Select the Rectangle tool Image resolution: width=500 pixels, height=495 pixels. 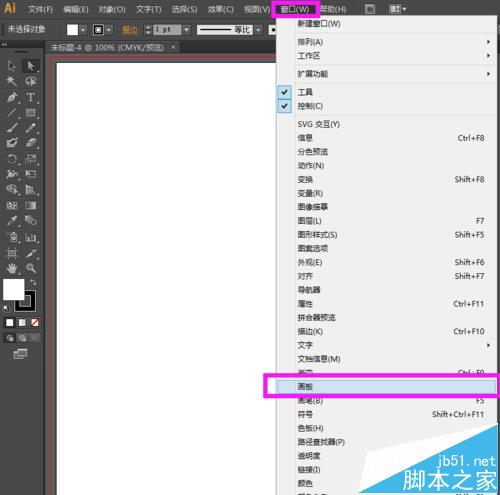[x=31, y=113]
